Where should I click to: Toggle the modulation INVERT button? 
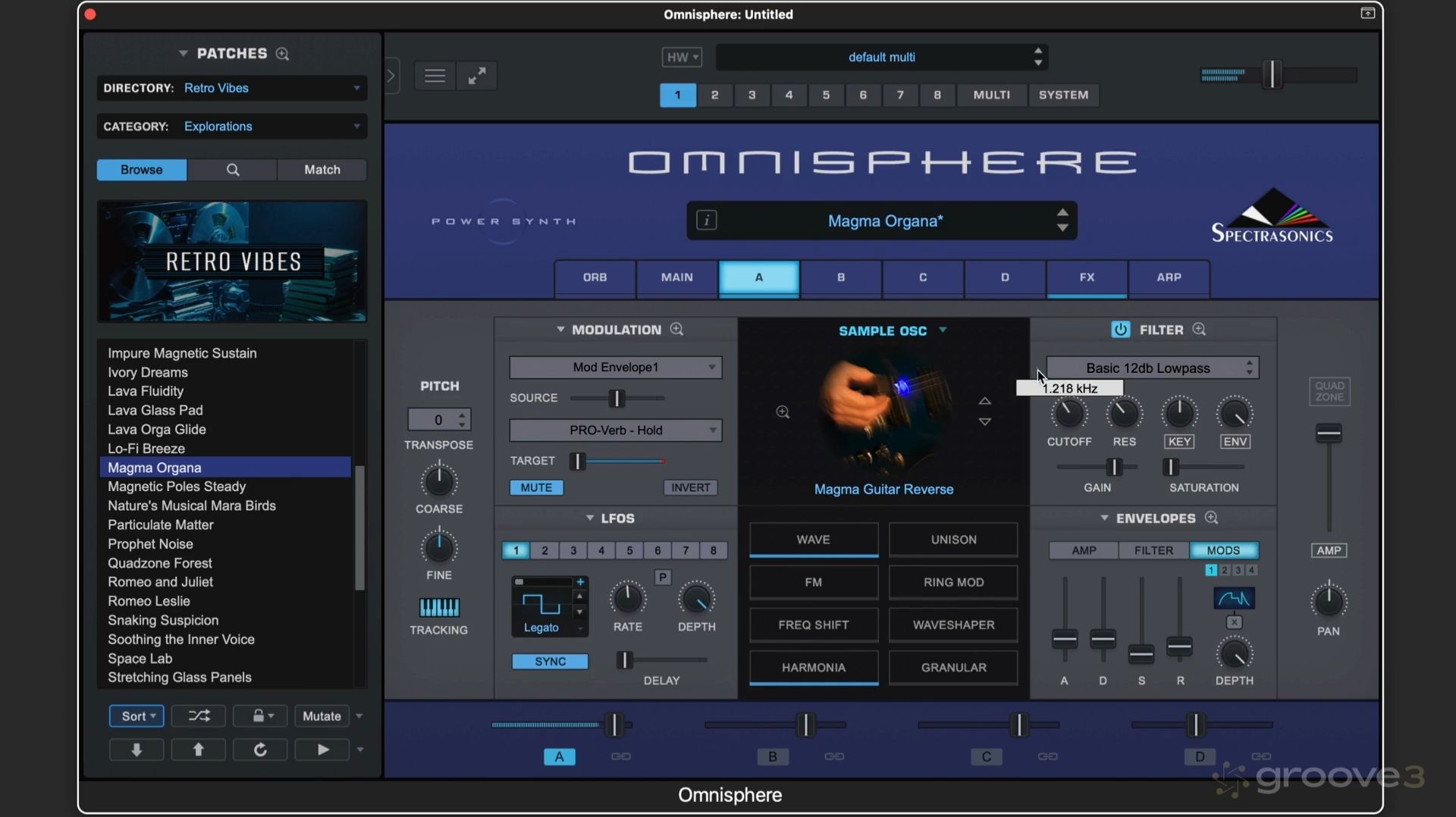pyautogui.click(x=691, y=487)
